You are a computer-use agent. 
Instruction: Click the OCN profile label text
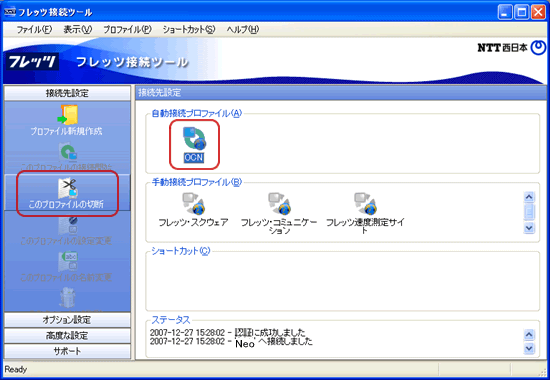click(194, 158)
